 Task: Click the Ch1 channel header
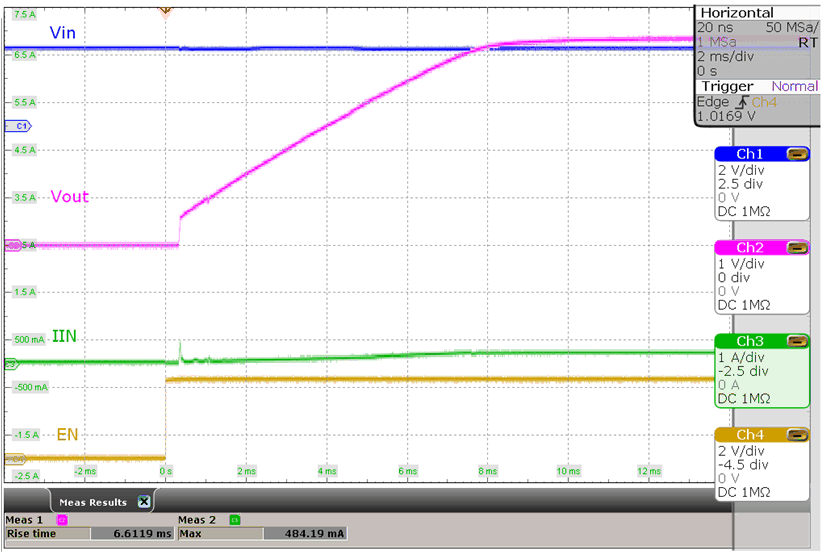tap(750, 154)
